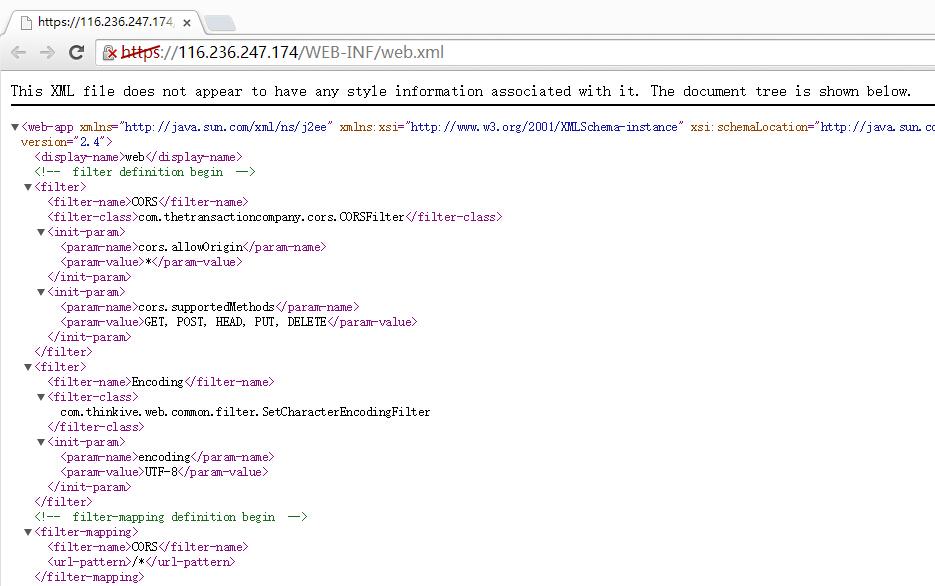Click the xmlns j2ee namespace URL

coord(227,127)
